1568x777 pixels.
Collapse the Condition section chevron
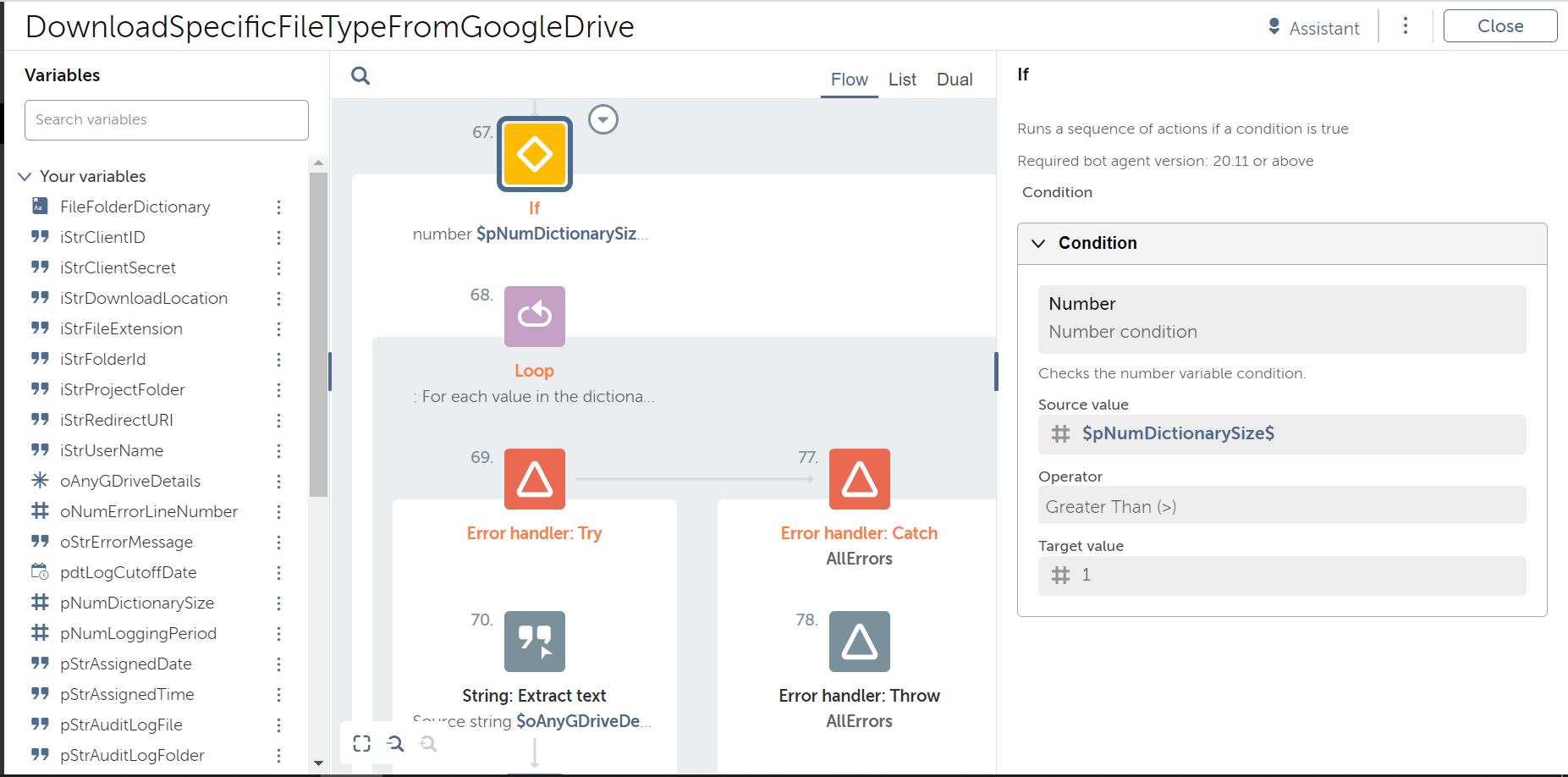(x=1038, y=244)
